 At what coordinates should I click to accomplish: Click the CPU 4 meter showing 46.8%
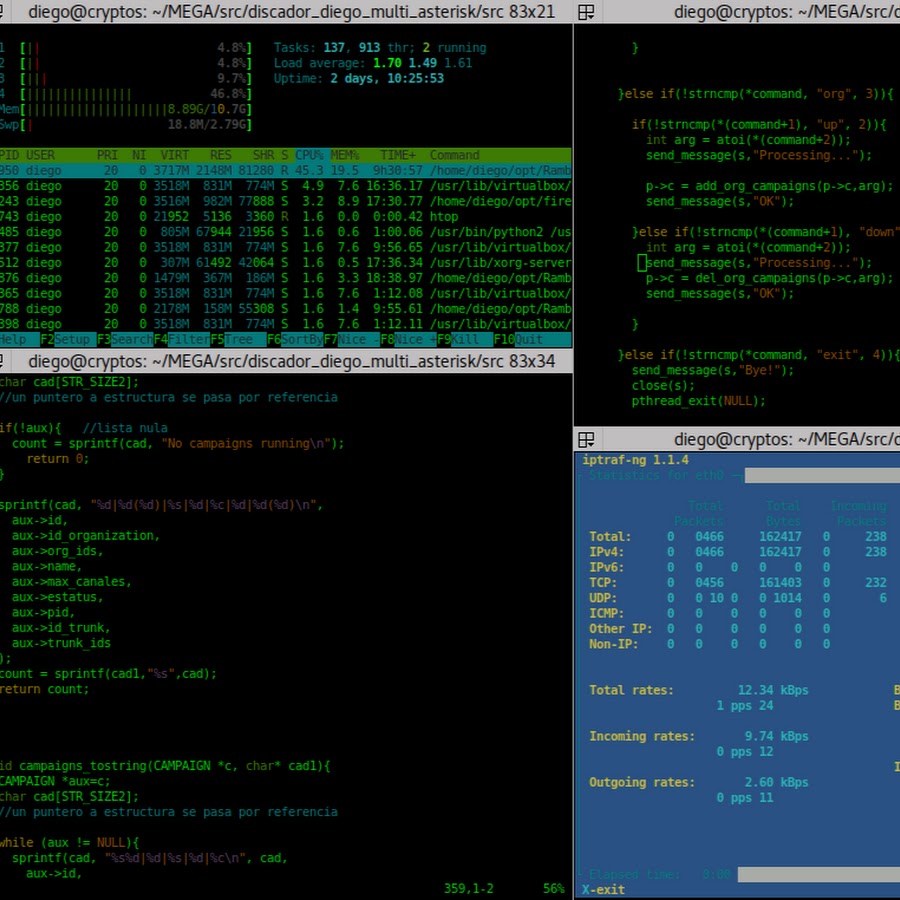pos(126,94)
